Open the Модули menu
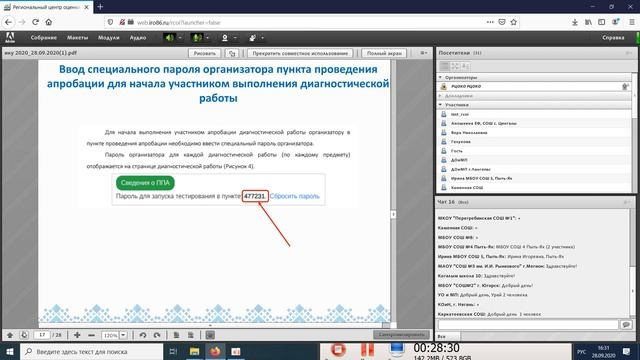Image resolution: width=640 pixels, height=360 pixels. [109, 38]
